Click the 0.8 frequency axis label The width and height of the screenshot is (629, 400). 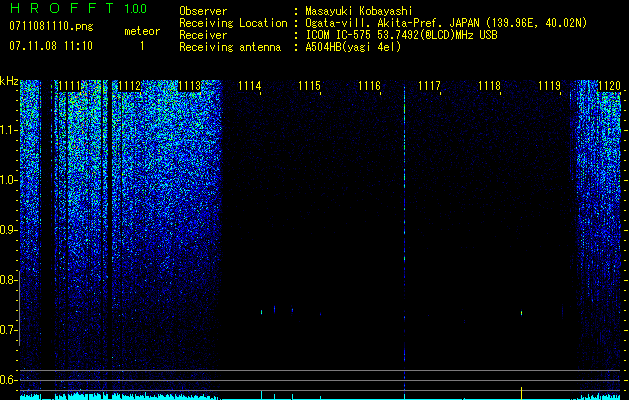click(x=8, y=280)
